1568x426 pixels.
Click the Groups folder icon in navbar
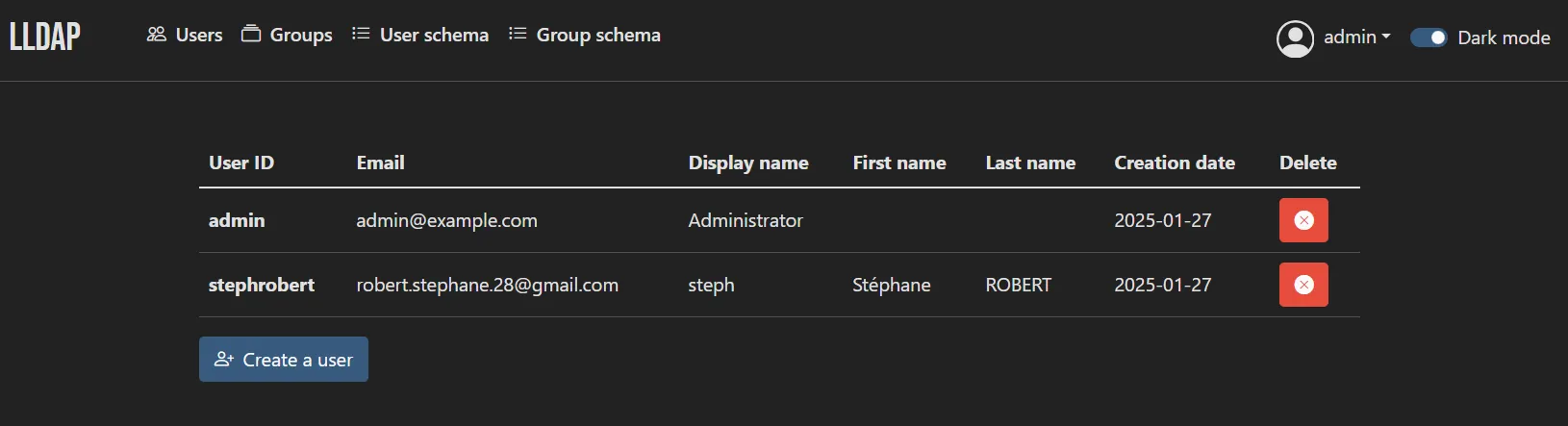pyautogui.click(x=251, y=34)
